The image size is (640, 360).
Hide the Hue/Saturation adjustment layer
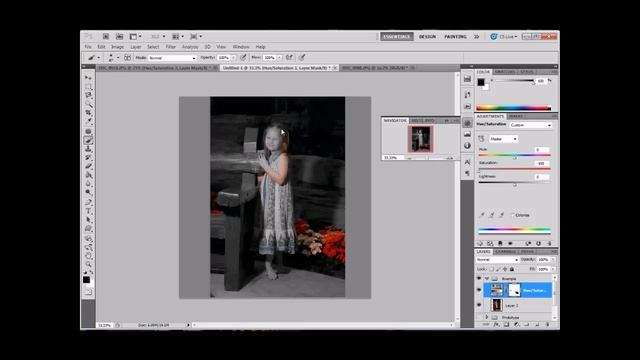tap(479, 290)
